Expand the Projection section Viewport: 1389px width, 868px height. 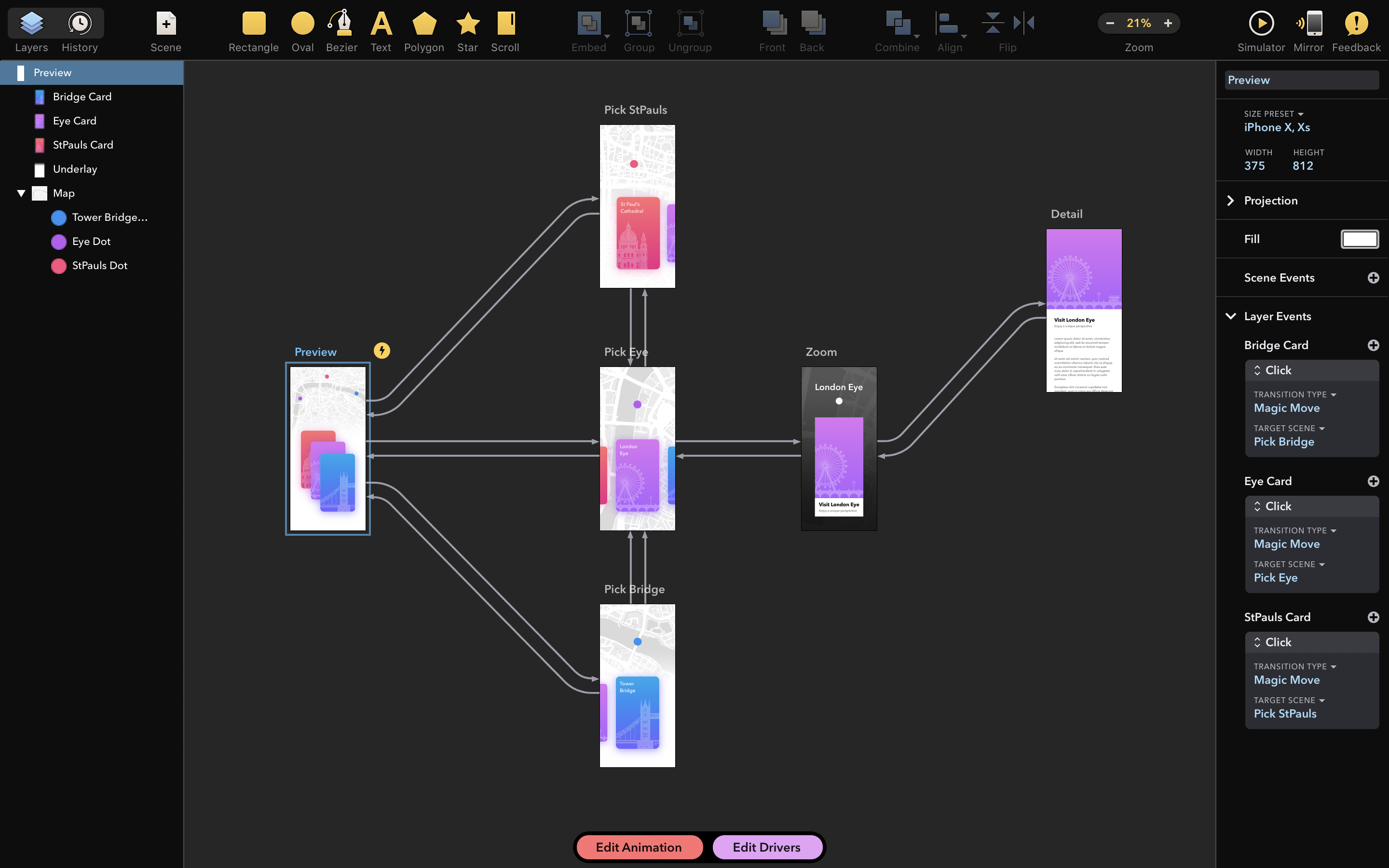point(1232,200)
